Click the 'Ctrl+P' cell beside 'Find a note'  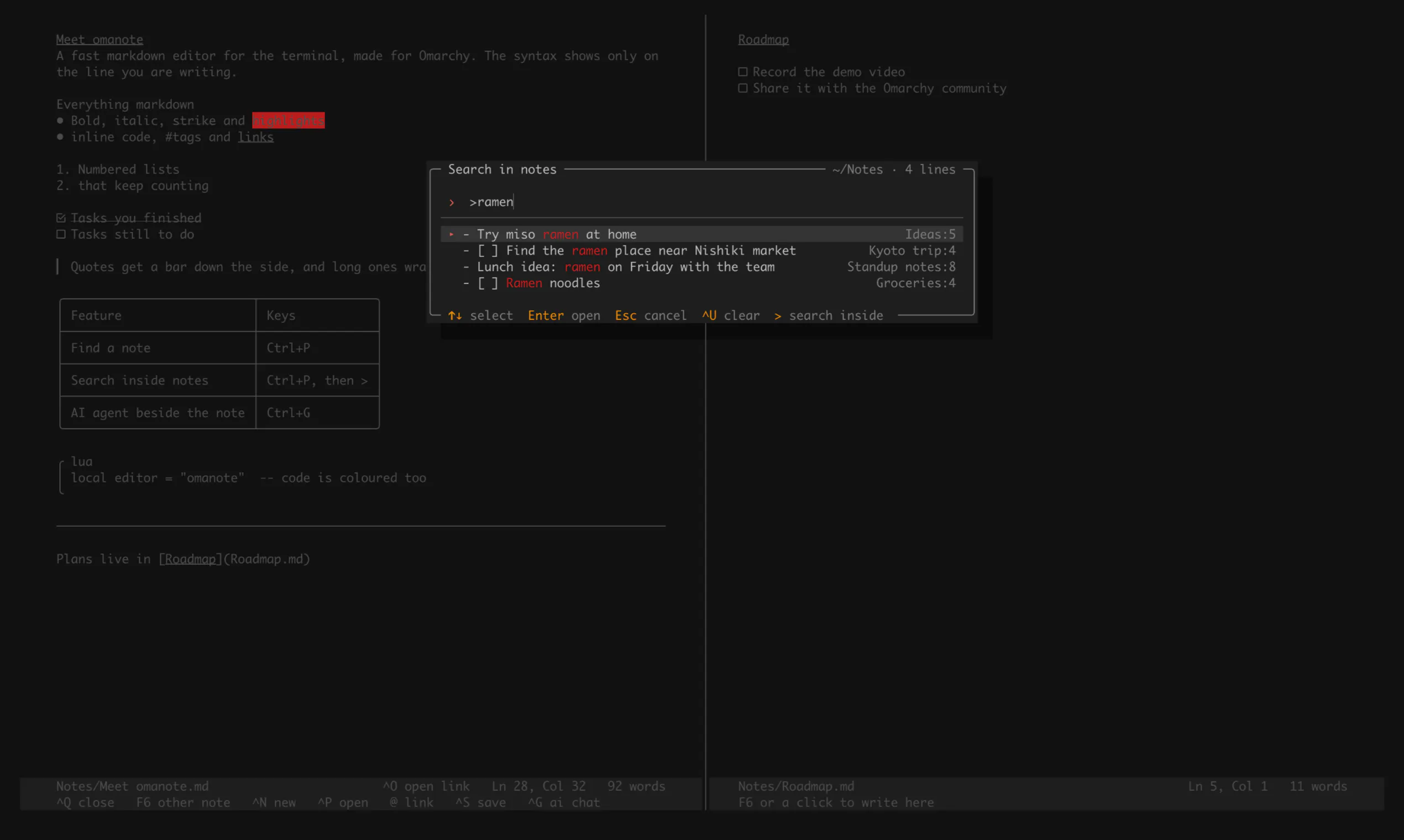[318, 348]
